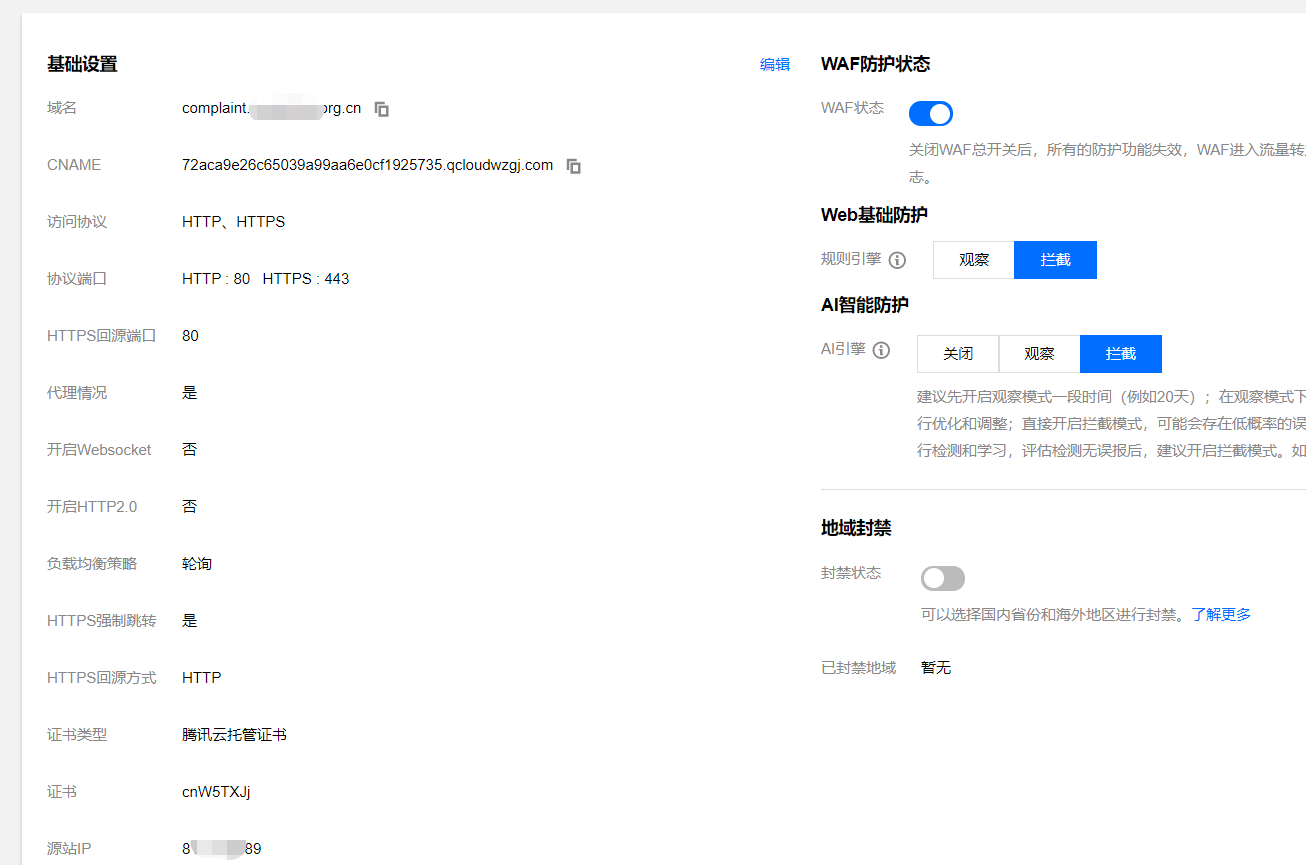This screenshot has height=865, width=1306.
Task: Click the 已封禁地域 value 暂无
Action: [x=936, y=668]
